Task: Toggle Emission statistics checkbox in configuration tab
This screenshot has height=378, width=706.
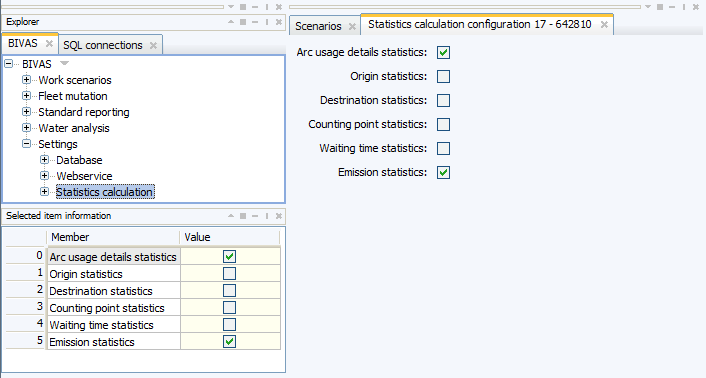Action: pos(443,172)
